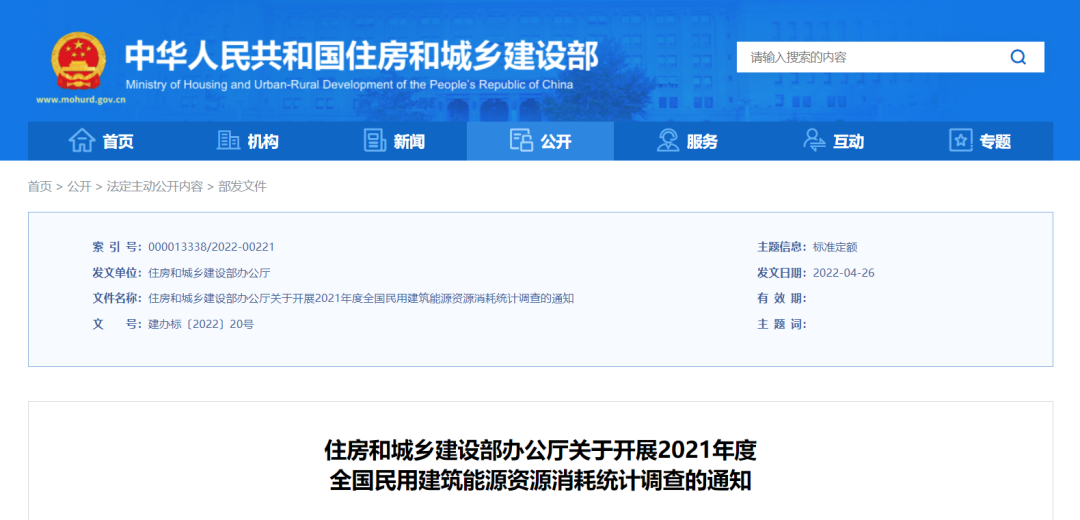Go to 部发文件 in the breadcrumb
Viewport: 1080px width, 520px height.
[x=242, y=187]
